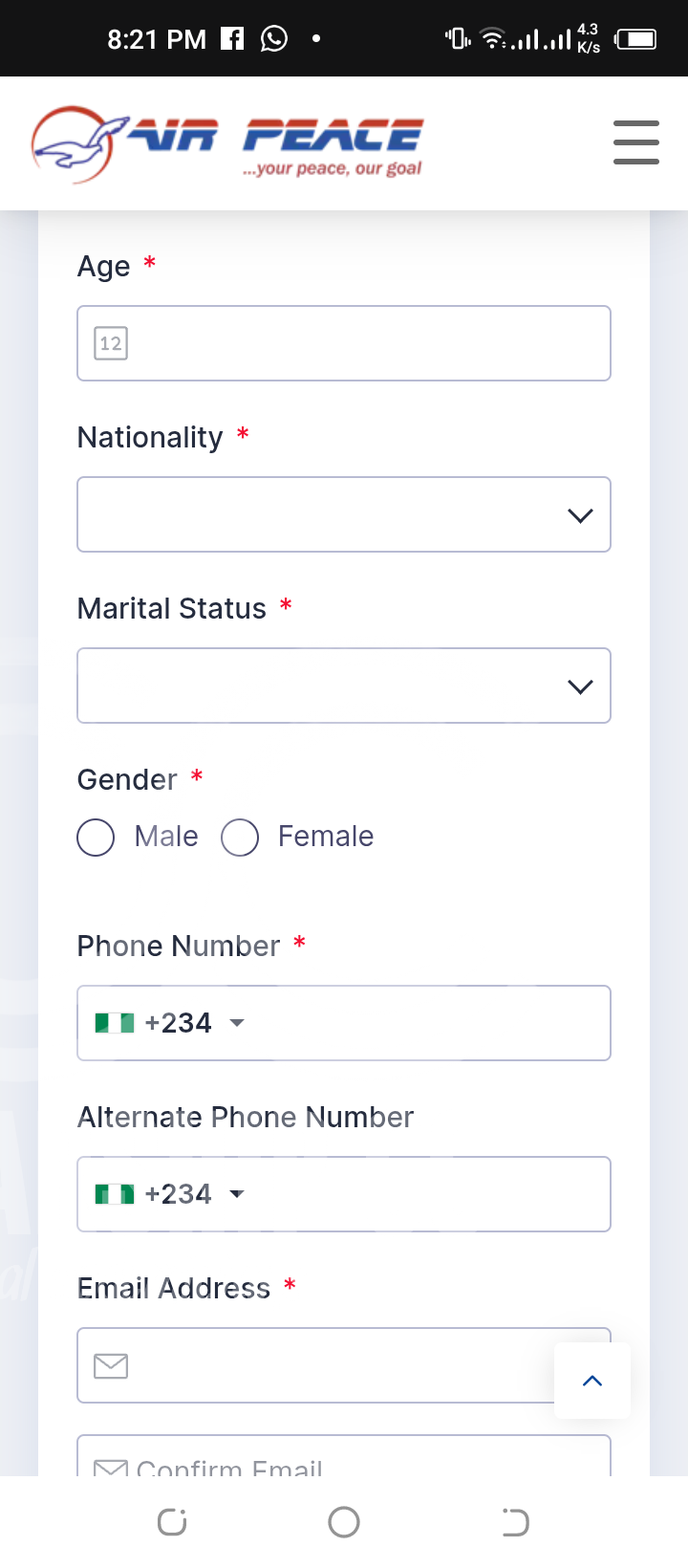
Task: Focus the Age input field
Action: click(x=363, y=343)
